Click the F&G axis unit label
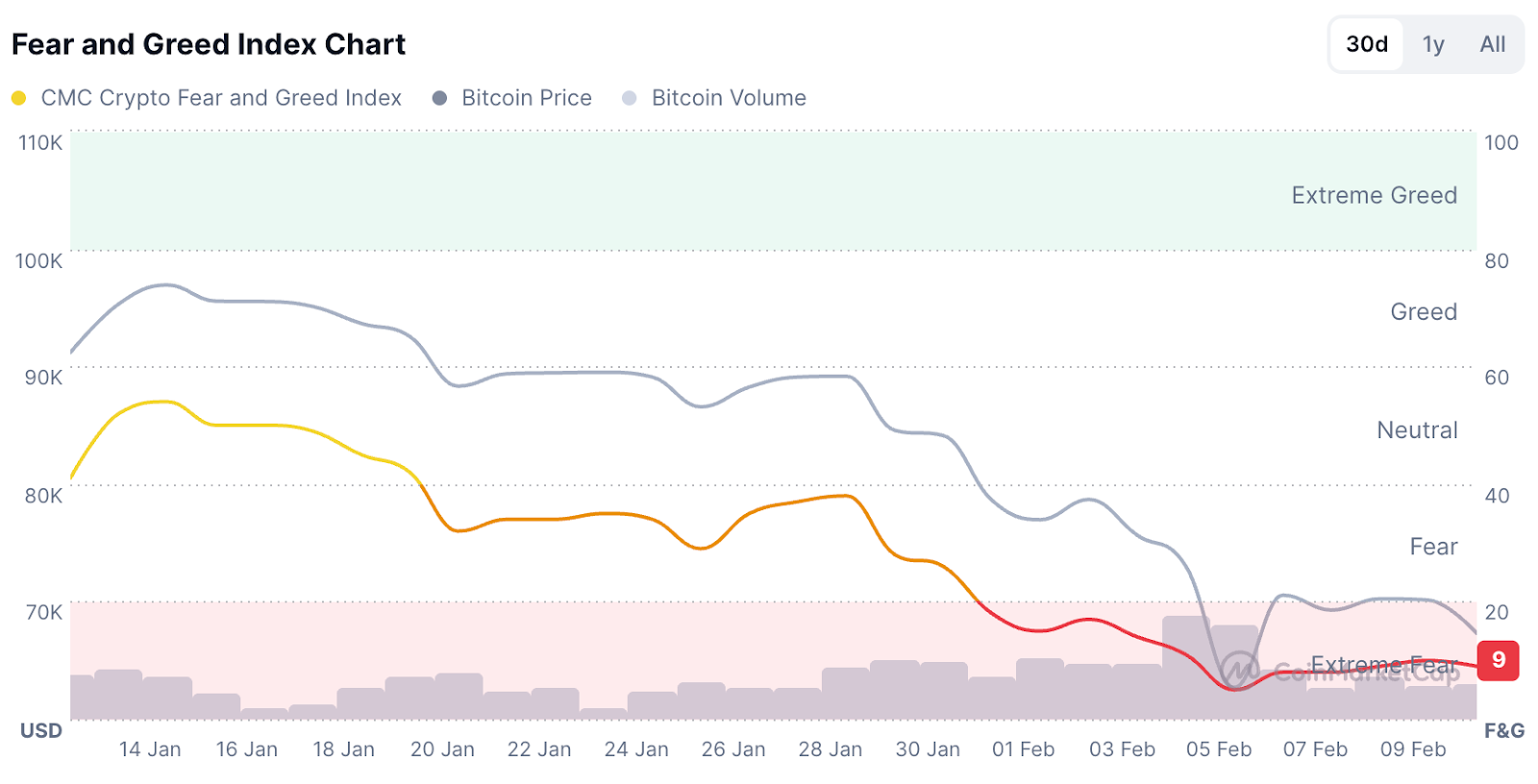 pos(1503,730)
